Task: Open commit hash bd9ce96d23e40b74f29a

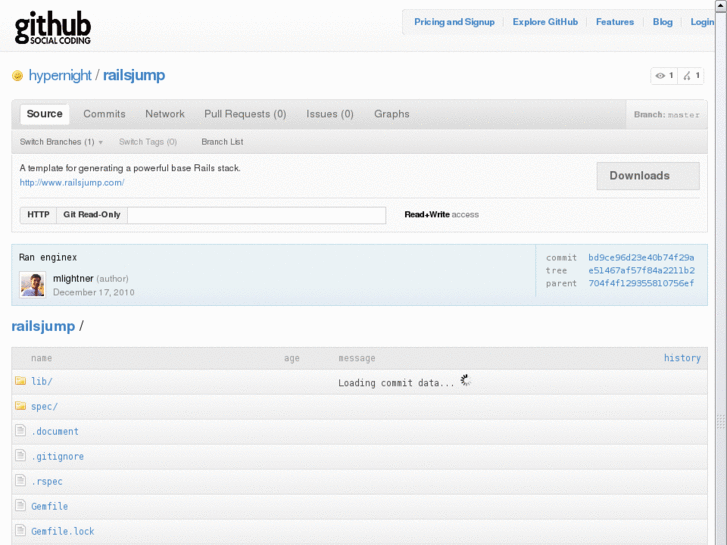Action: (x=641, y=257)
